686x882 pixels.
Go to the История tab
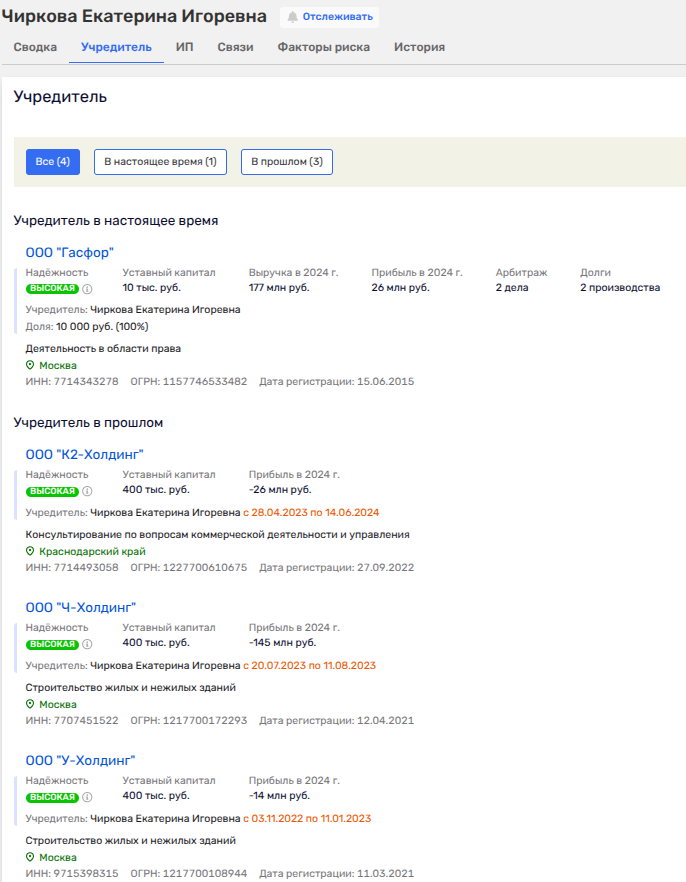pos(419,47)
